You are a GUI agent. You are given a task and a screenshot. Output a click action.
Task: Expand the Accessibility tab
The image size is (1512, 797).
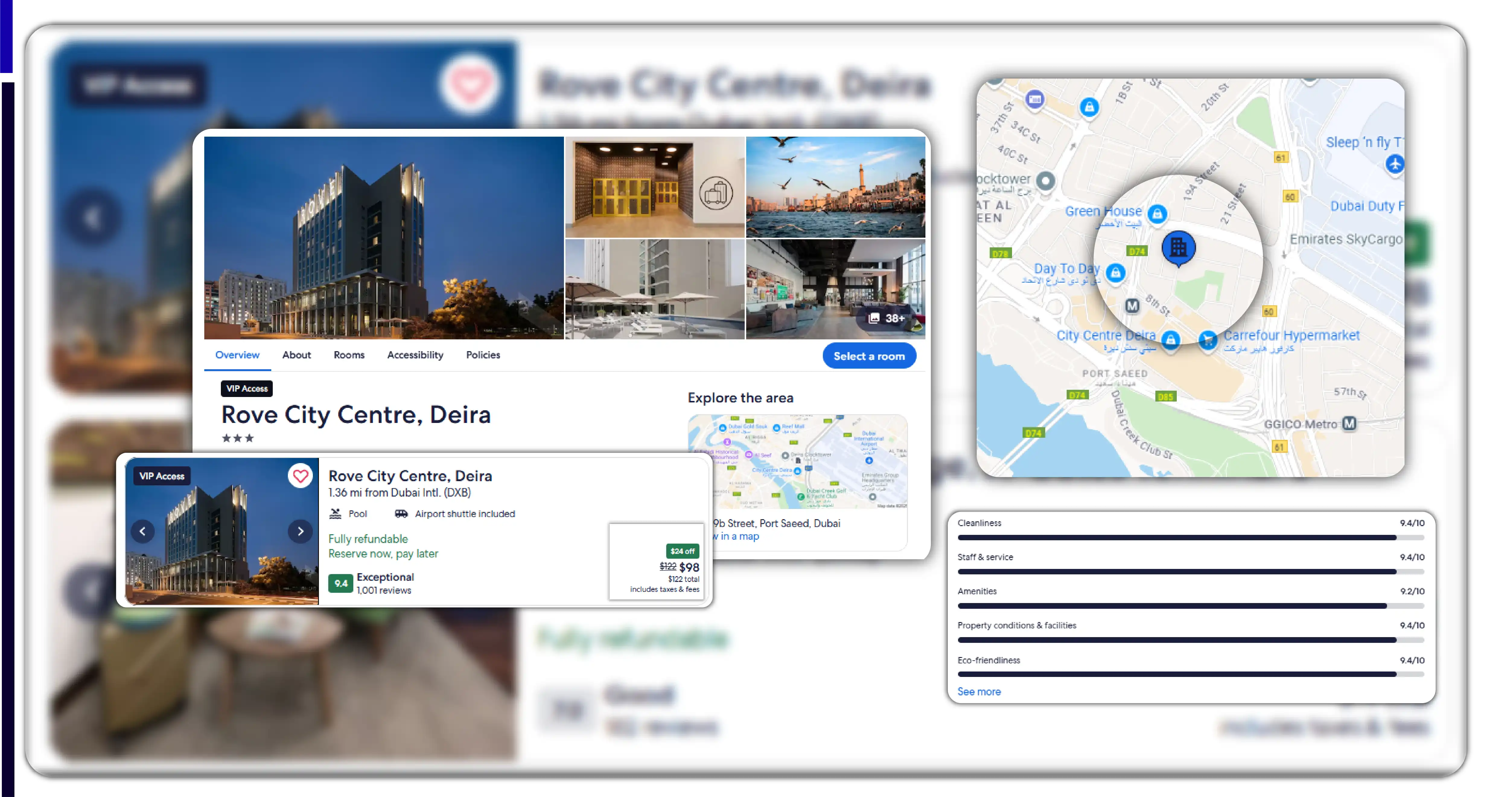tap(414, 355)
